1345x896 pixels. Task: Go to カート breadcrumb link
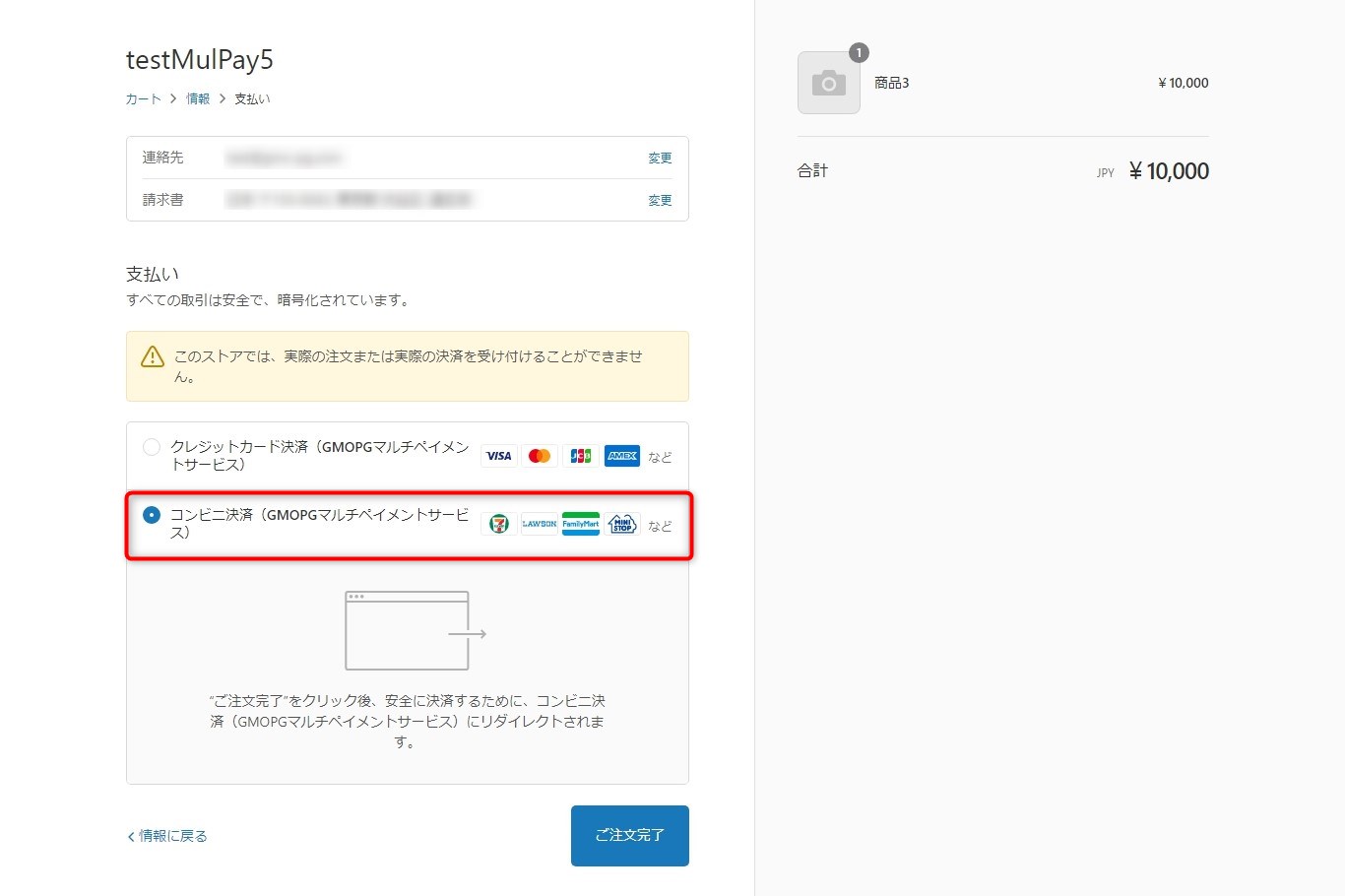point(143,98)
